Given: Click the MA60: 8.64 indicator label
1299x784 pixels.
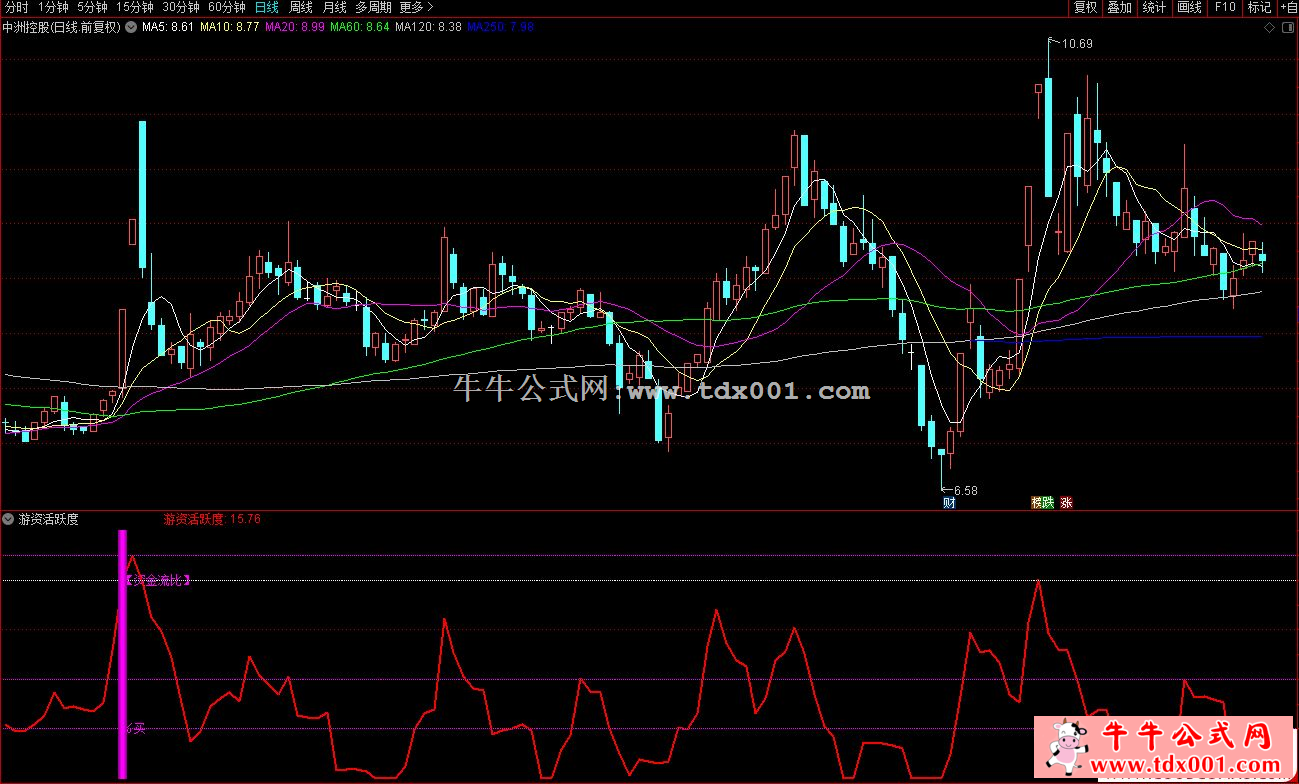Looking at the screenshot, I should (x=360, y=28).
